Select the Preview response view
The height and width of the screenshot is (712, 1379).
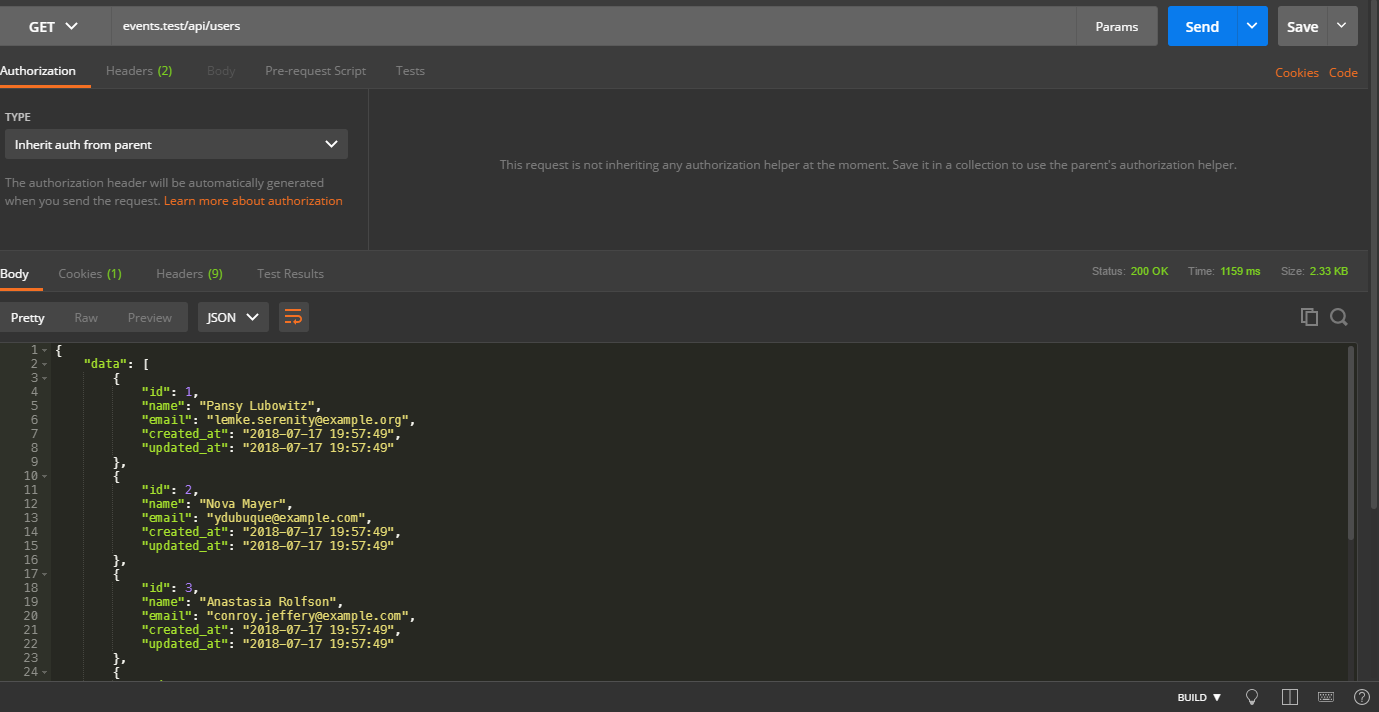coord(149,317)
